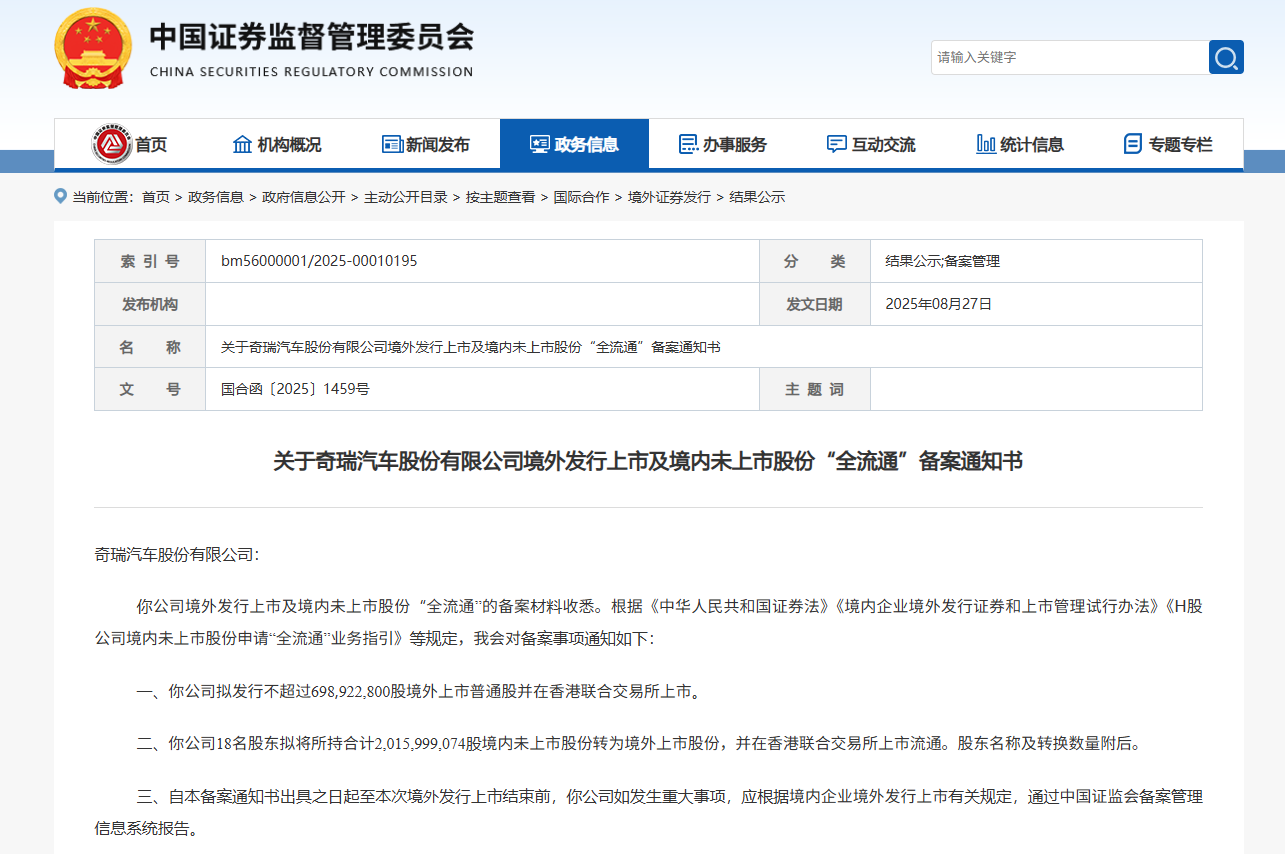
Task: Click paragraph 二 about 18名股东
Action: coord(638,743)
